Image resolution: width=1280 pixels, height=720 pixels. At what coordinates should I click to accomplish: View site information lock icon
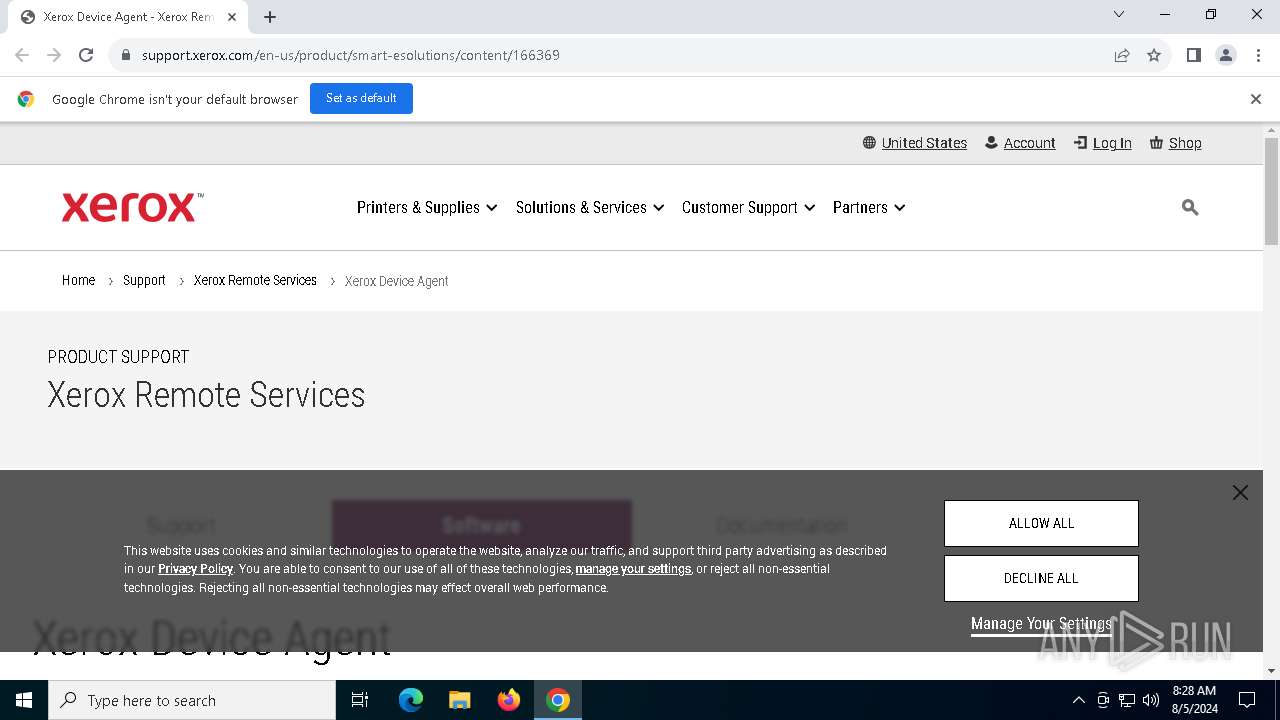click(125, 55)
